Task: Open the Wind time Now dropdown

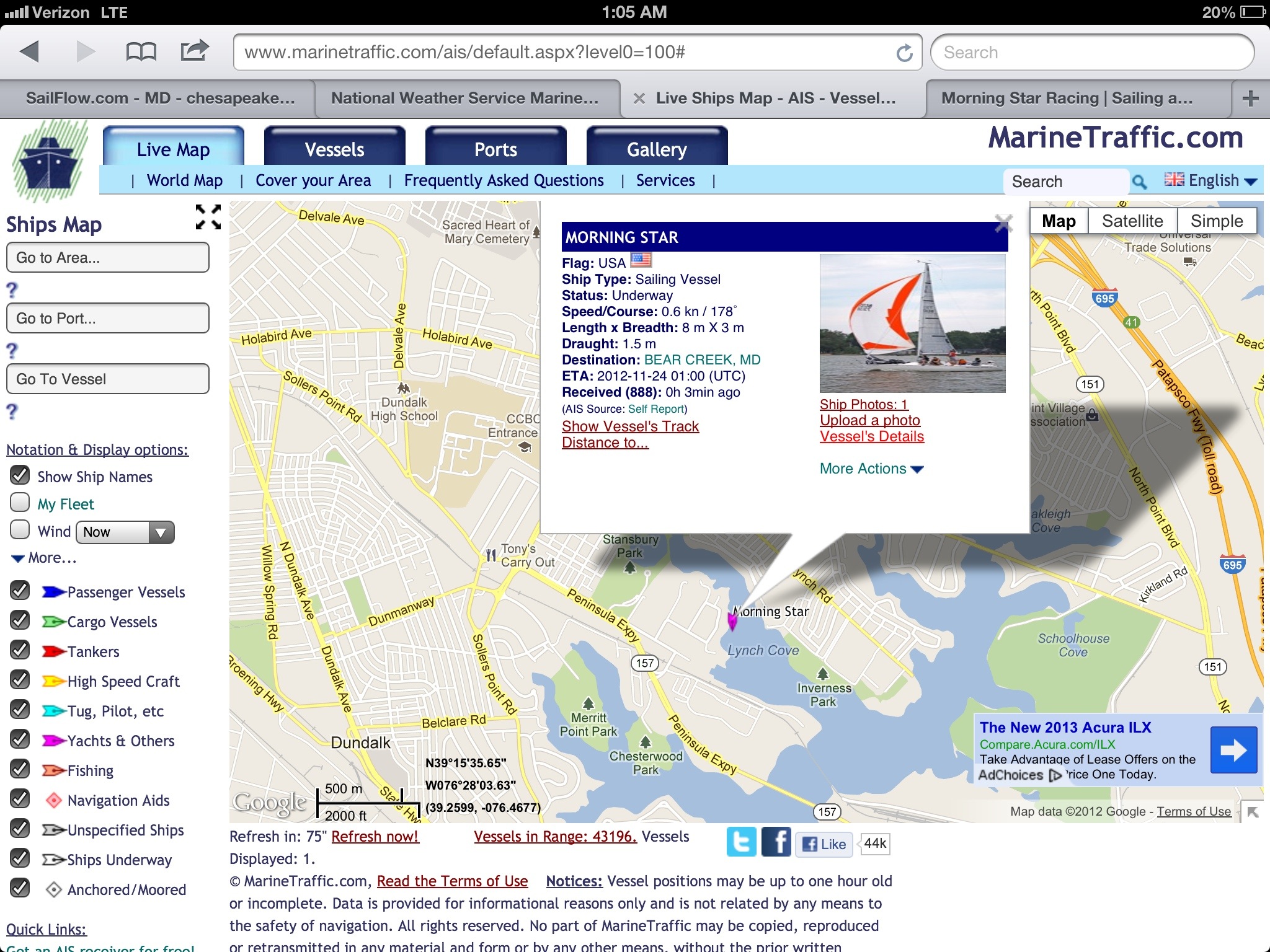Action: pyautogui.click(x=125, y=532)
